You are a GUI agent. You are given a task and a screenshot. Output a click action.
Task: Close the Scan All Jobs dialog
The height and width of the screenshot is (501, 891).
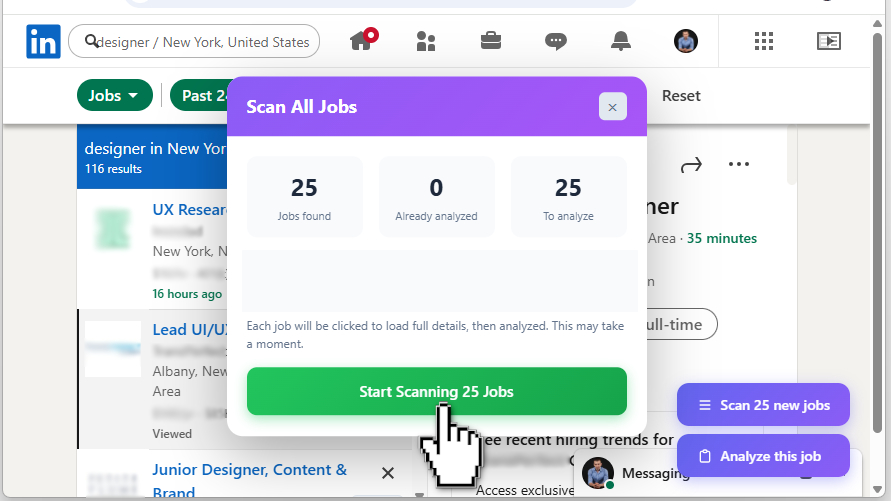click(x=612, y=107)
